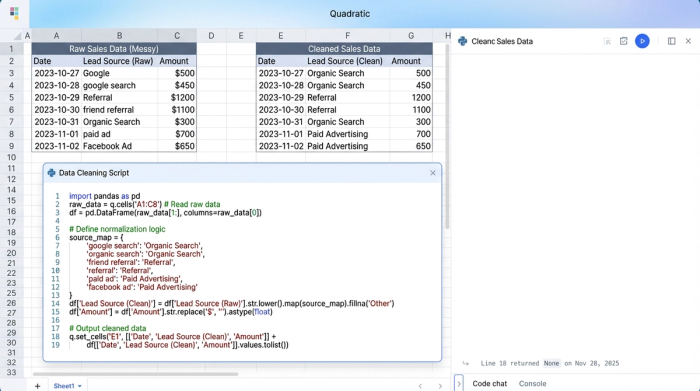The image size is (700, 391).
Task: Select column header D
Action: pos(211,36)
